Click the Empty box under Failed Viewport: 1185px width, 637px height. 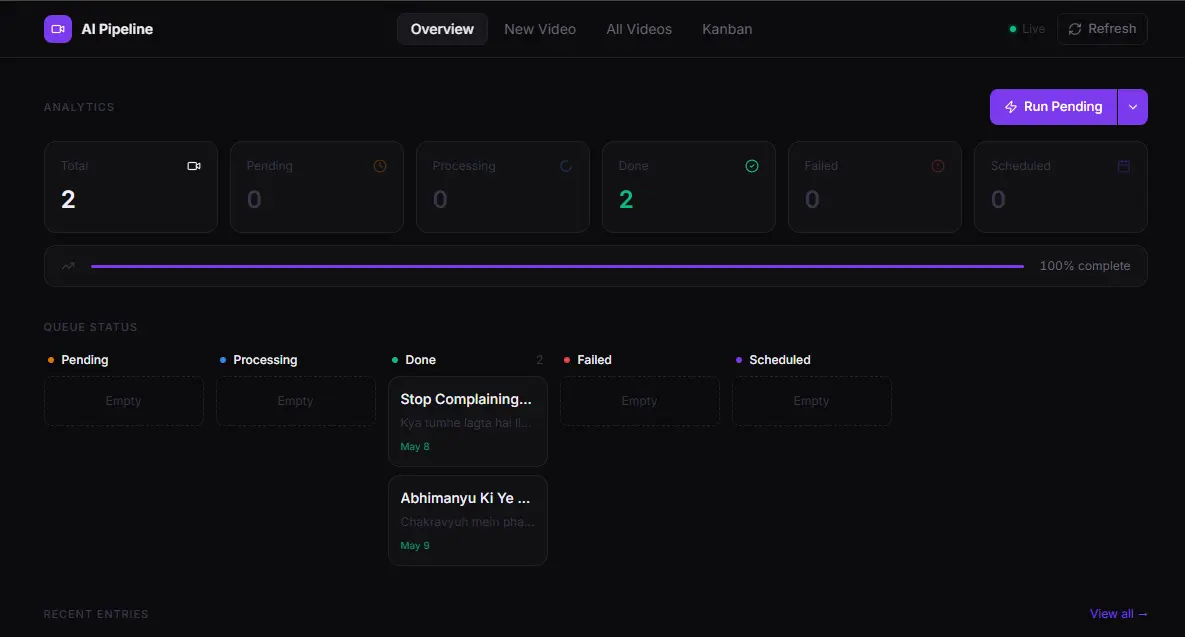point(639,400)
